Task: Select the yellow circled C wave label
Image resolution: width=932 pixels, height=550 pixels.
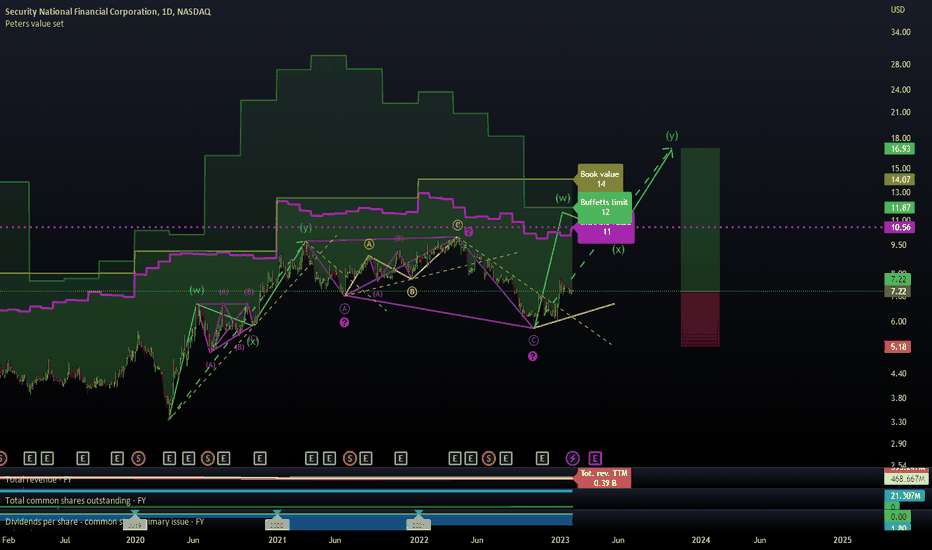Action: [x=457, y=225]
